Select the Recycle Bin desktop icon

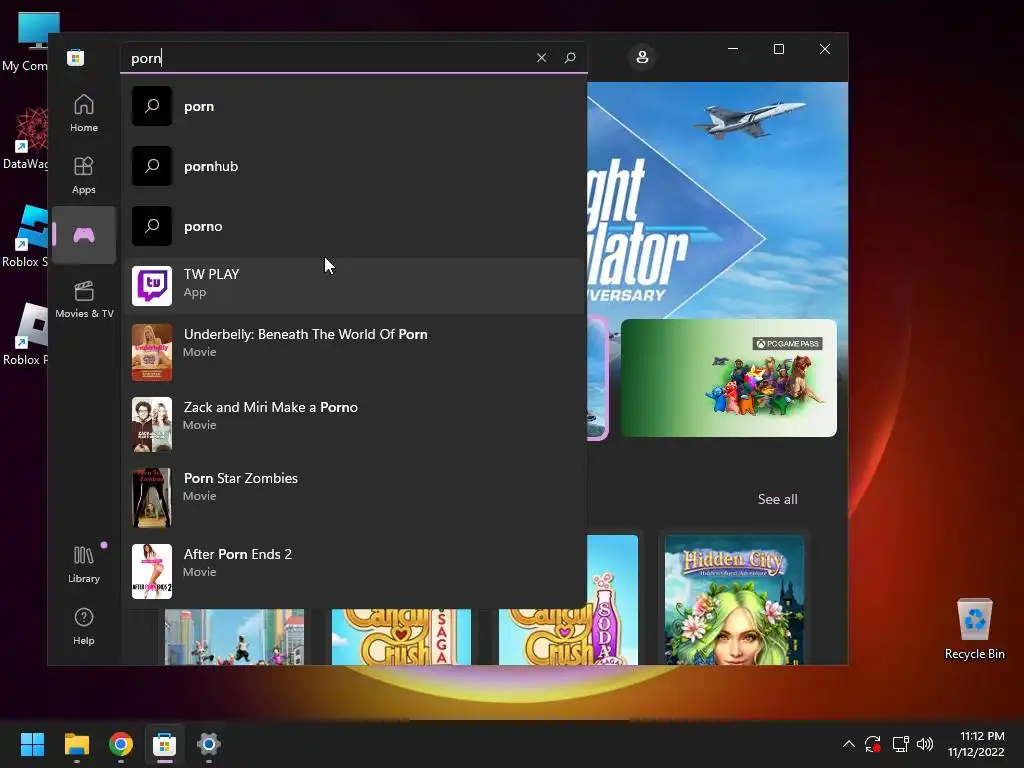(x=974, y=629)
